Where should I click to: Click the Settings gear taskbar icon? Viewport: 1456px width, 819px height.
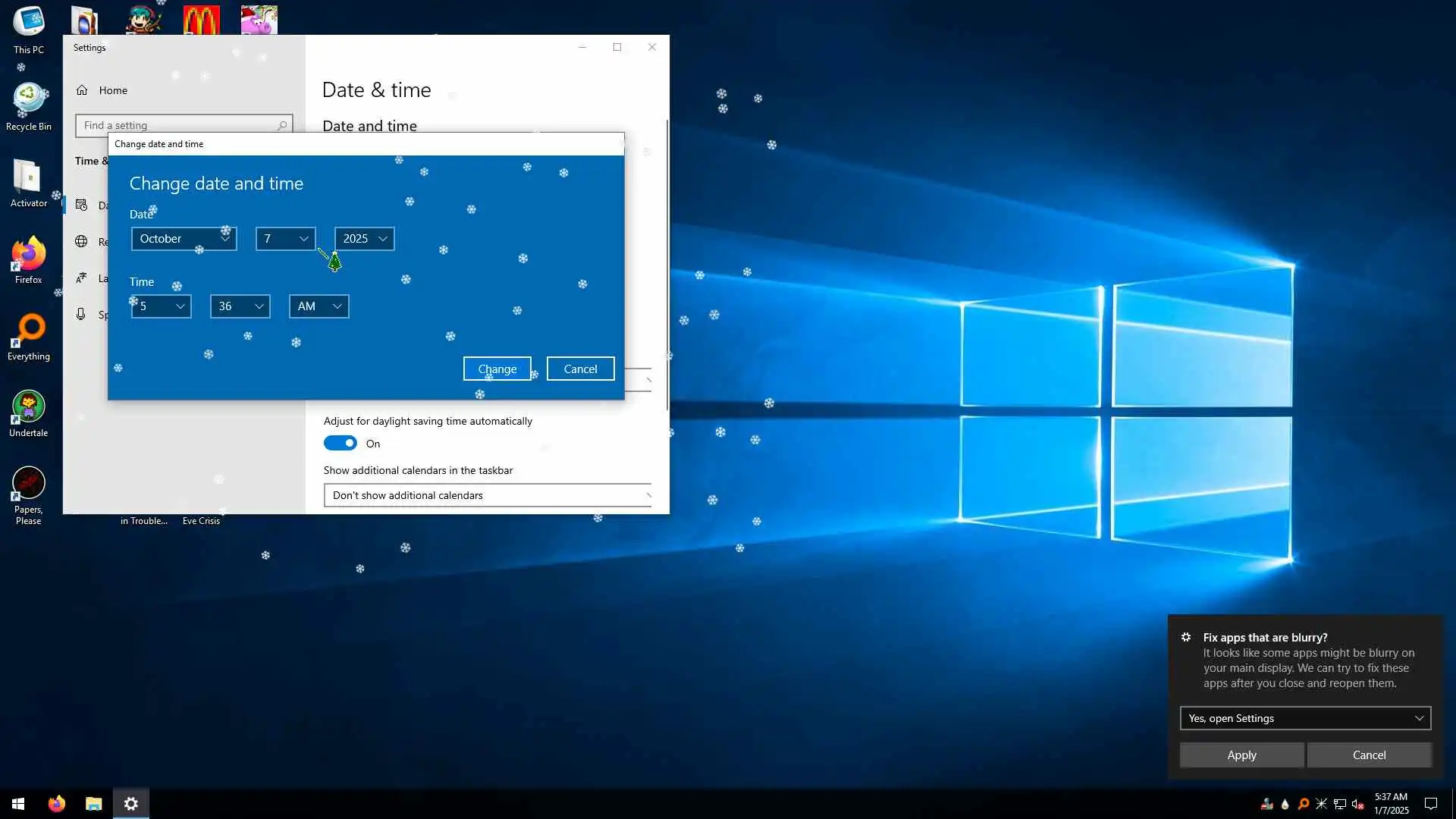click(x=131, y=804)
